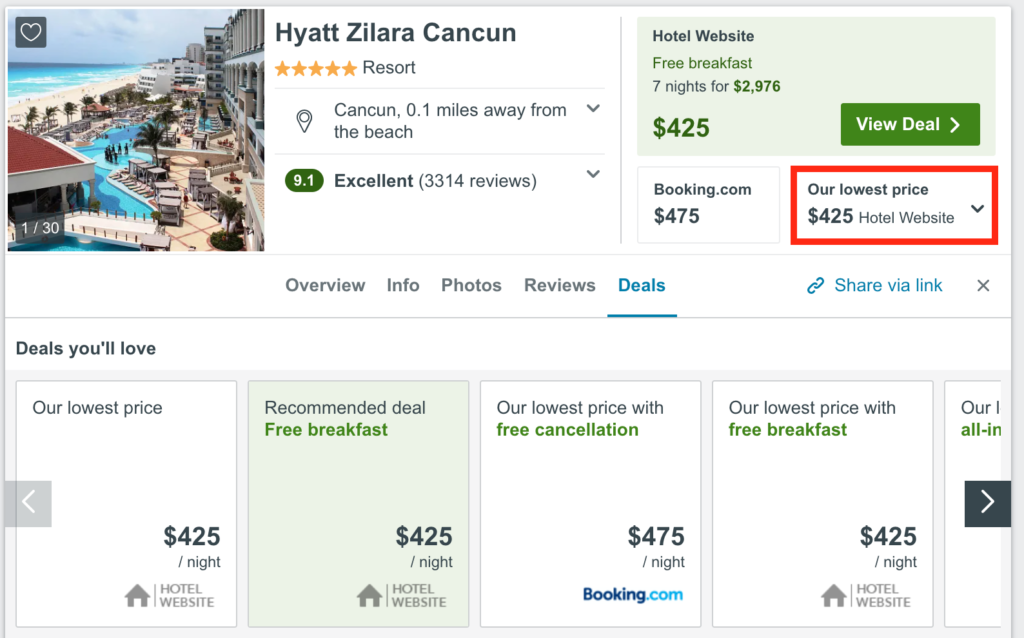This screenshot has width=1024, height=638.
Task: Open the hotel pool photo thumbnail
Action: (136, 130)
